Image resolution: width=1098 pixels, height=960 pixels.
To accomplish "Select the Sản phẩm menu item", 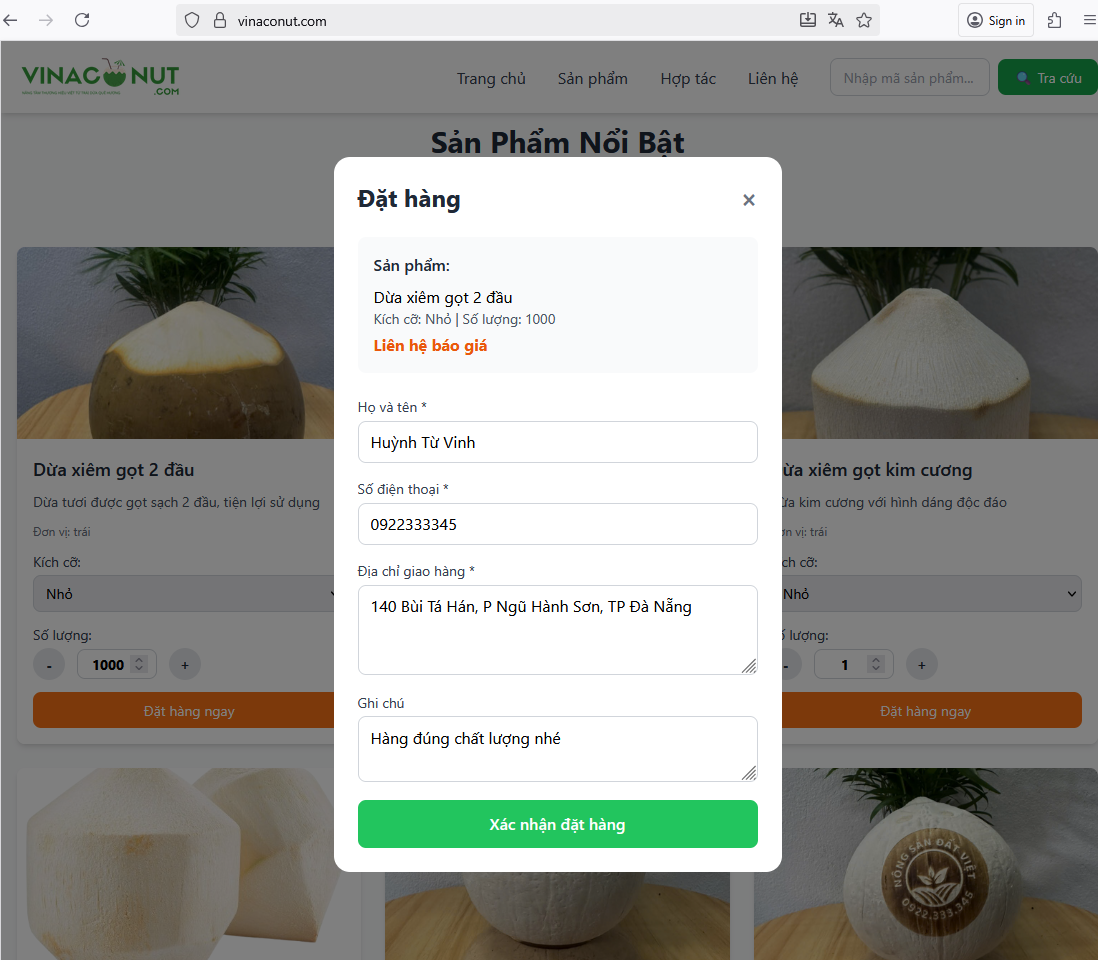I will click(592, 78).
